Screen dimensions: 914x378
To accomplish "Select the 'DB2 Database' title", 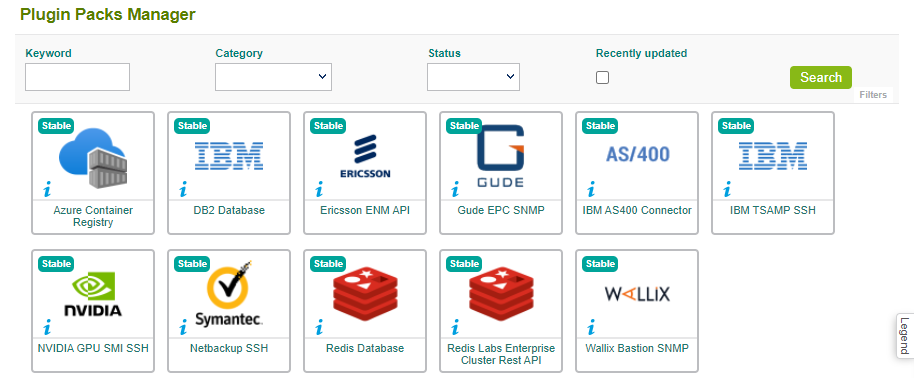I will click(229, 210).
